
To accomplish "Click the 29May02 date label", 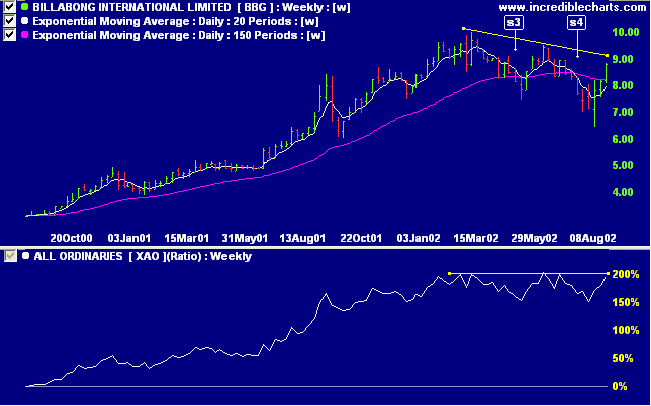I will [x=534, y=238].
